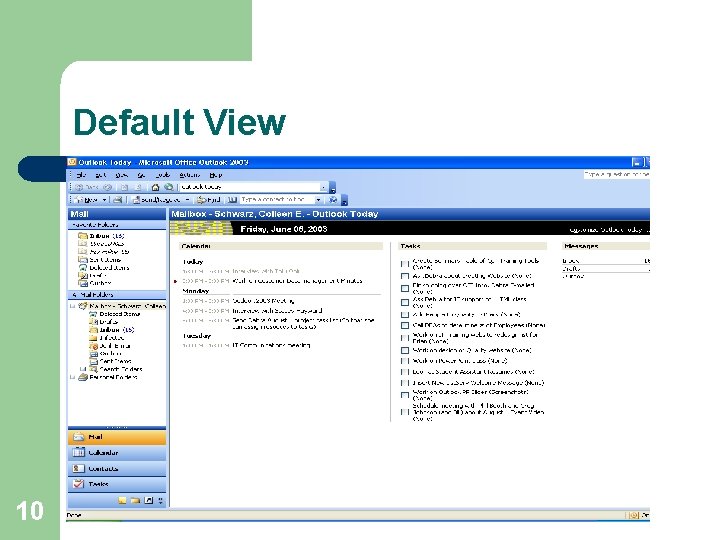This screenshot has width=720, height=540.
Task: Click the Send/Receive toolbar button
Action: tap(156, 200)
